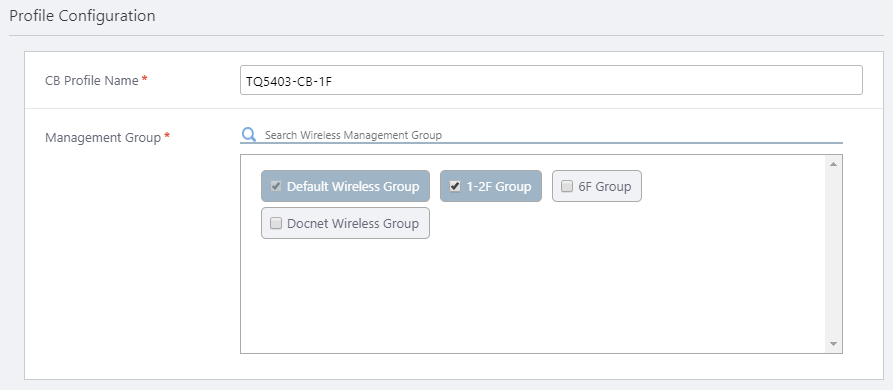
Task: Click the magnifier search icon
Action: (x=249, y=134)
